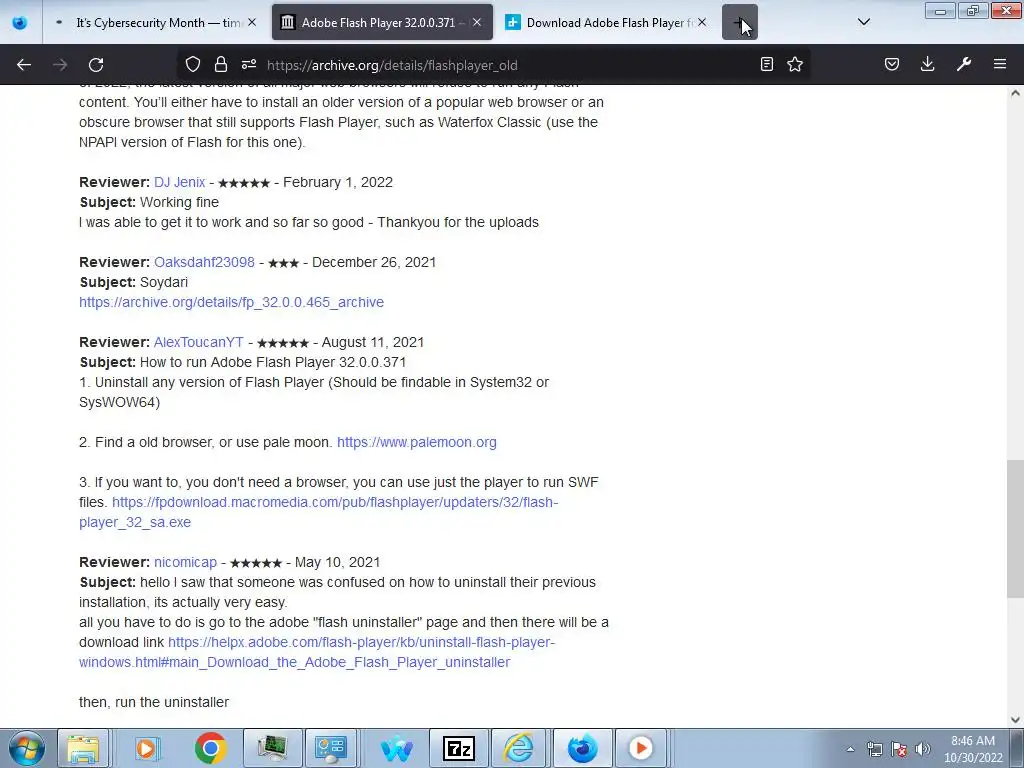Viewport: 1024px width, 768px height.
Task: Open the circuit-board monitor taskbar icon
Action: 272,748
